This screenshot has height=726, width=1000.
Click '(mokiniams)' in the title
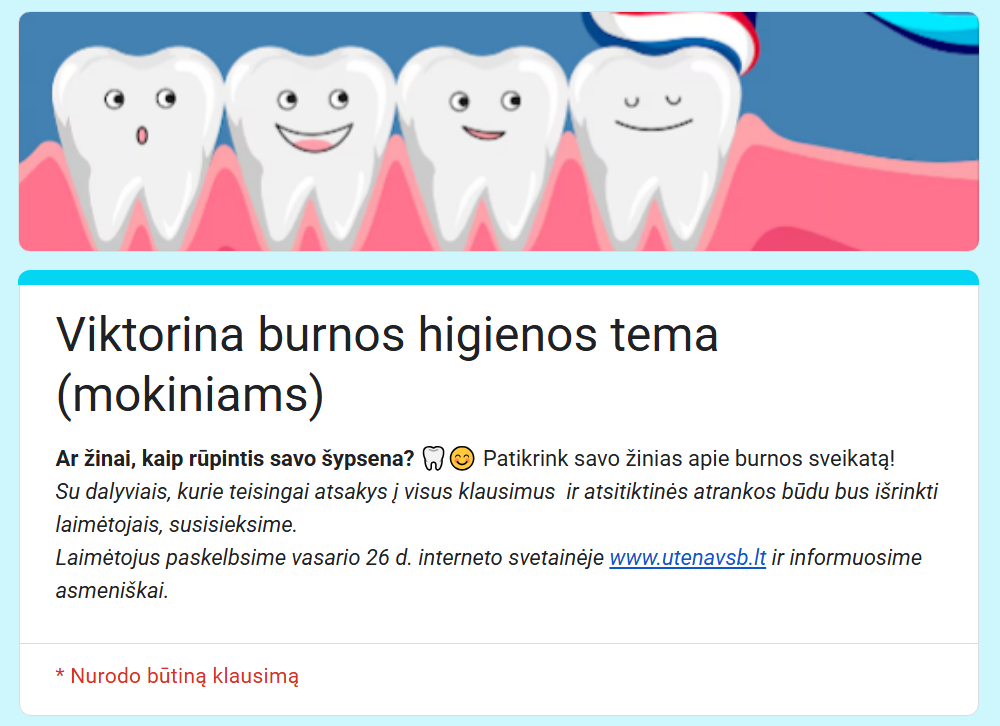pos(190,396)
